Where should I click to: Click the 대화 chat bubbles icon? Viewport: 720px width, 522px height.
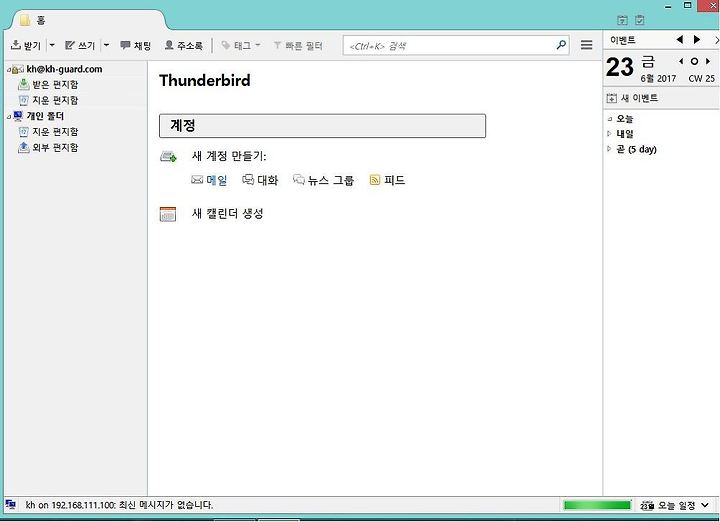[x=248, y=180]
